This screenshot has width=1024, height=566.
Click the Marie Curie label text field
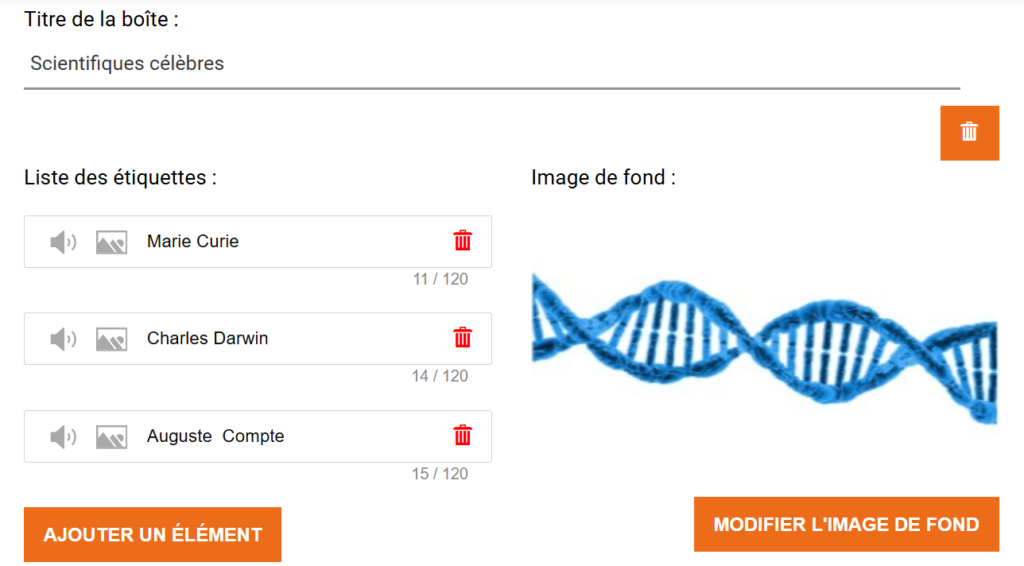[x=290, y=241]
